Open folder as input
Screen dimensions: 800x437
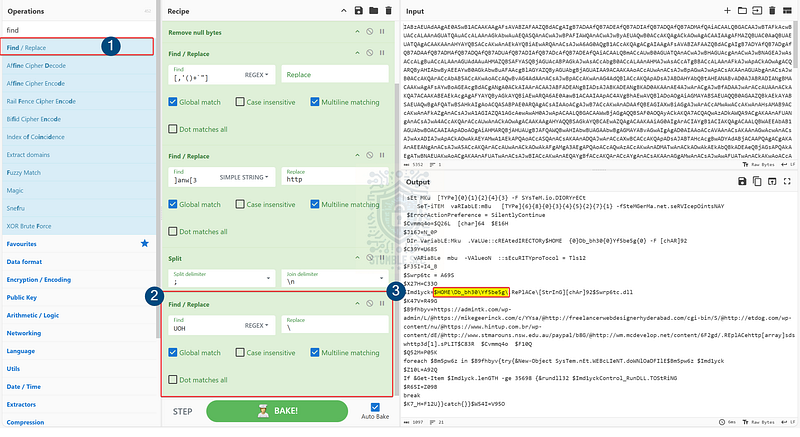pos(742,11)
